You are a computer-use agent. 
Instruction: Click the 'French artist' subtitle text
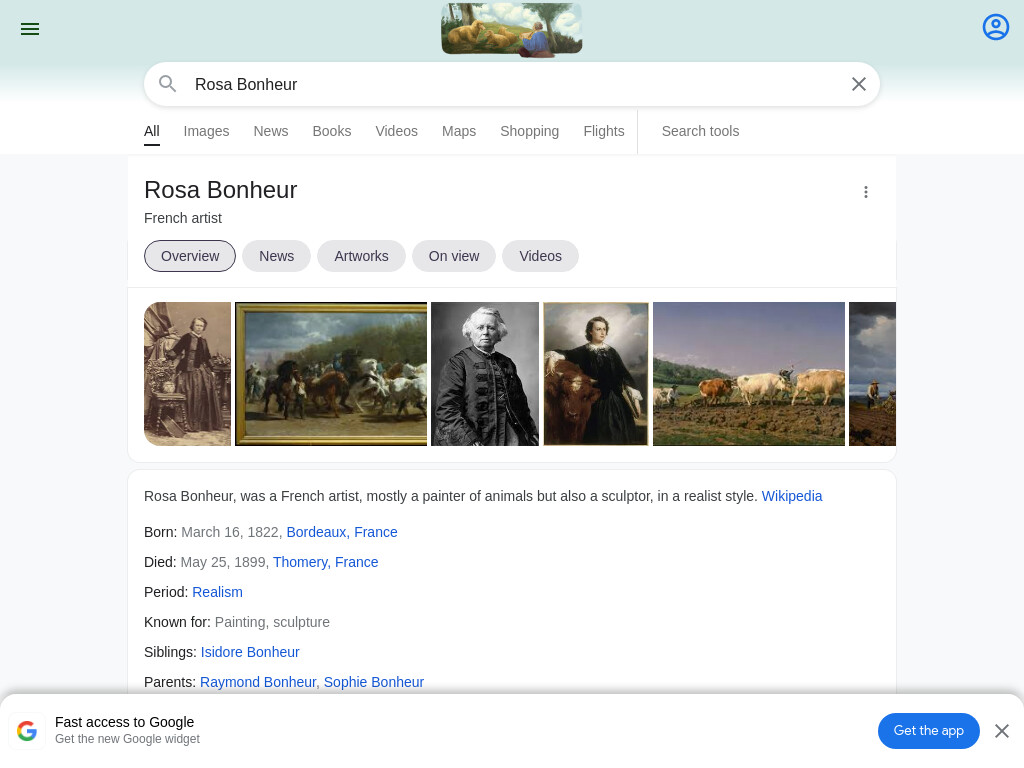[x=183, y=218]
